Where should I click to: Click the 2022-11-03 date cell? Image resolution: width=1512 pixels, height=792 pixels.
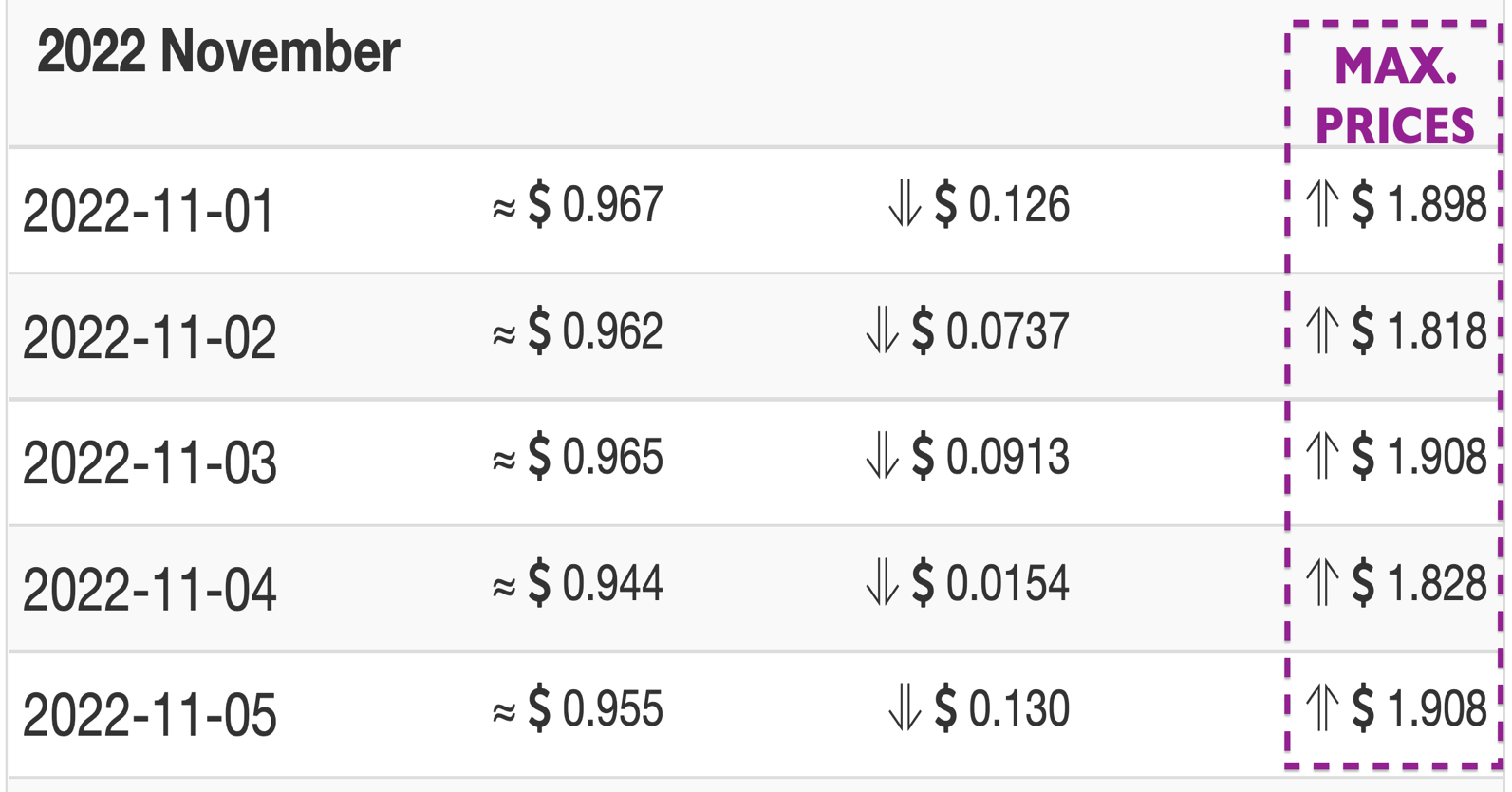(149, 462)
